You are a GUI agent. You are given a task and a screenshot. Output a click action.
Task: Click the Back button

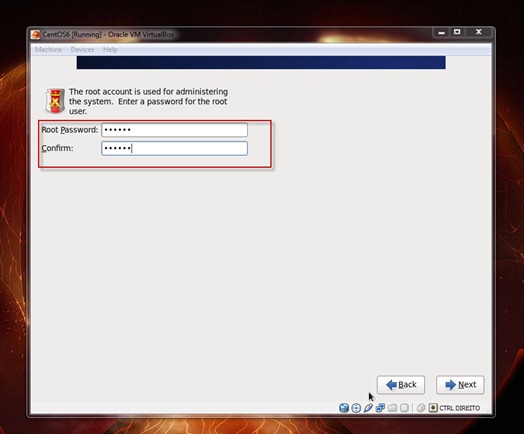[x=401, y=385]
